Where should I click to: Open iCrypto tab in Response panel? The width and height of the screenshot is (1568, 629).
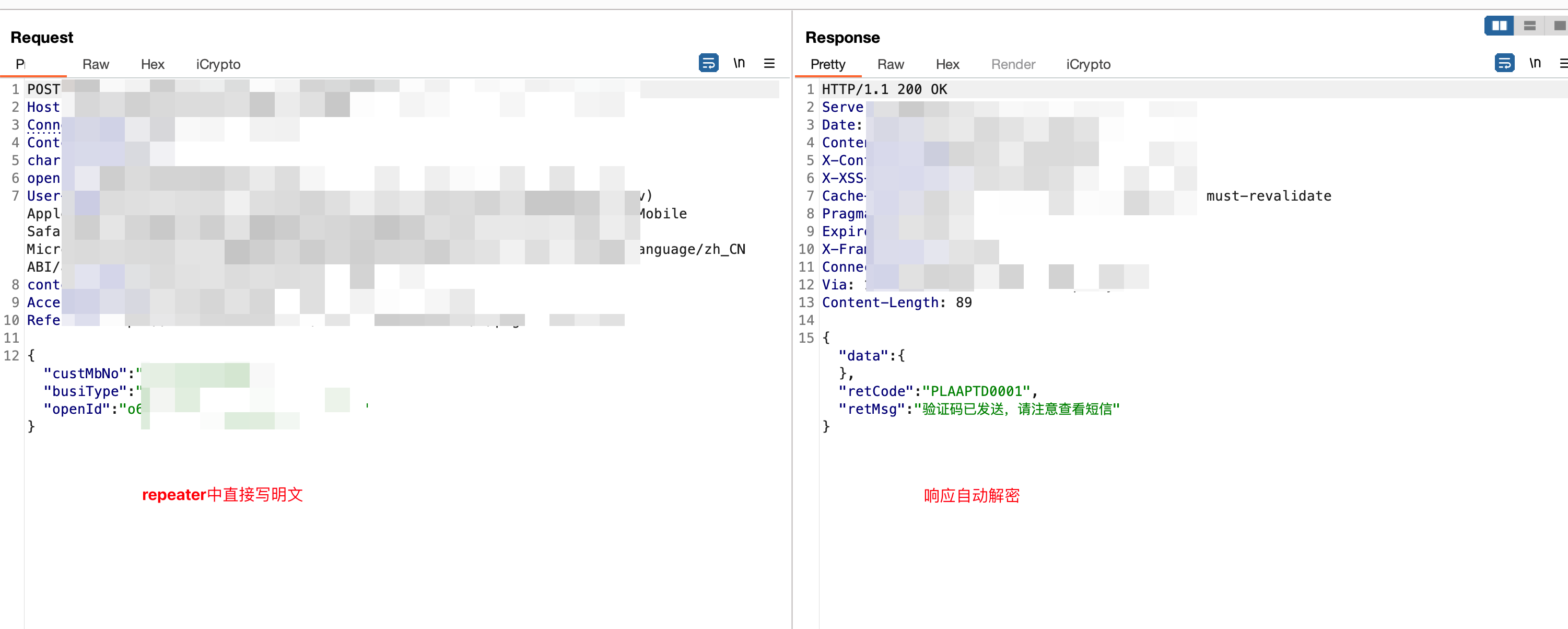click(x=1089, y=65)
